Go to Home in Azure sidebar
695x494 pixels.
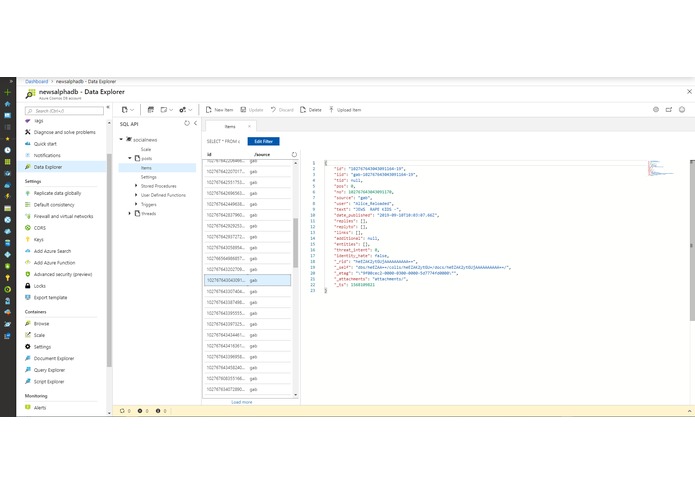pyautogui.click(x=8, y=104)
